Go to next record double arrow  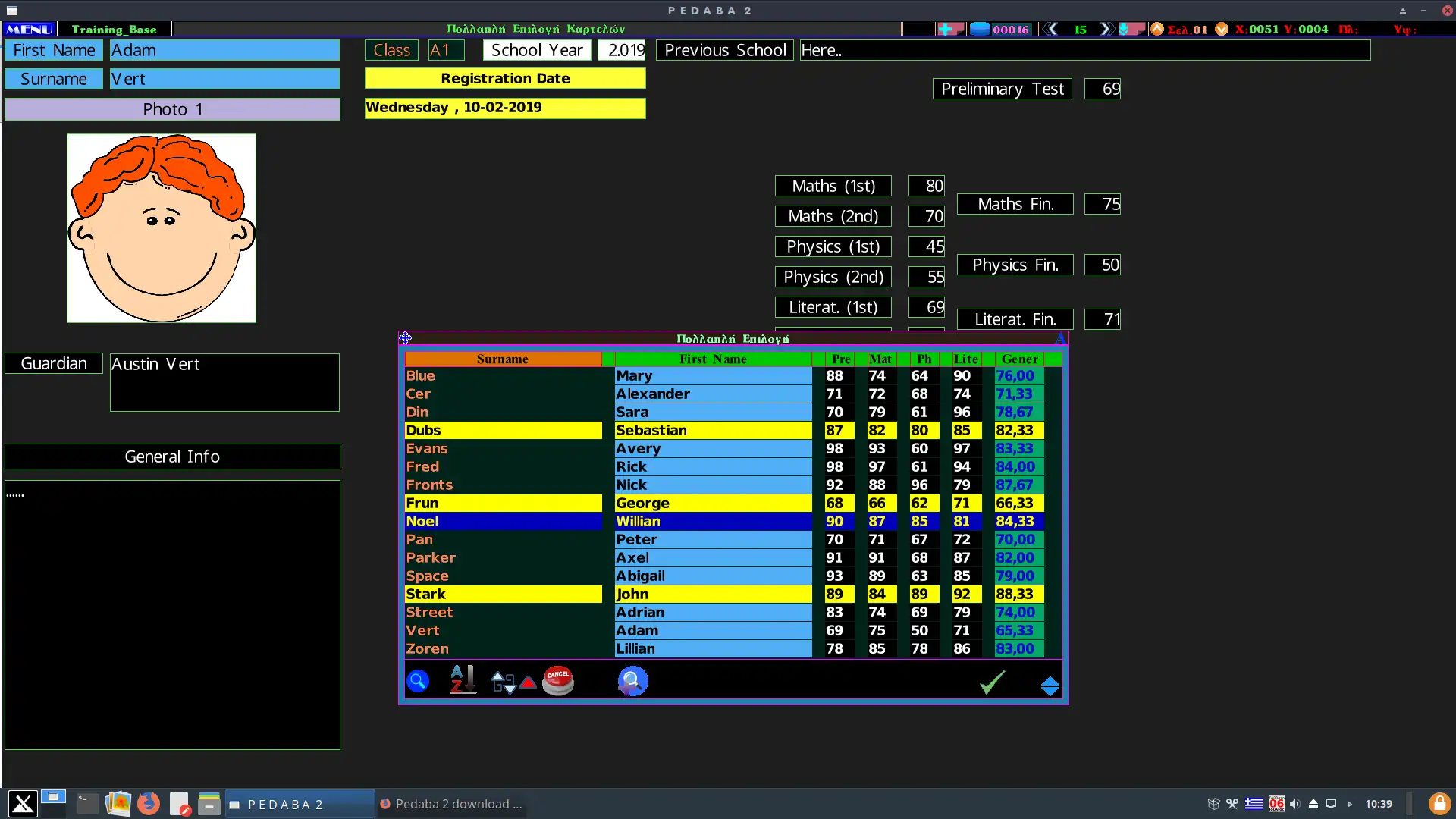pos(1106,29)
